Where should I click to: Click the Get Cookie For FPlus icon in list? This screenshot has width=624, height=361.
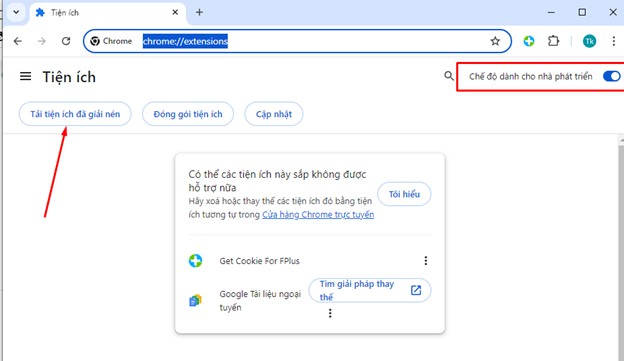point(195,261)
